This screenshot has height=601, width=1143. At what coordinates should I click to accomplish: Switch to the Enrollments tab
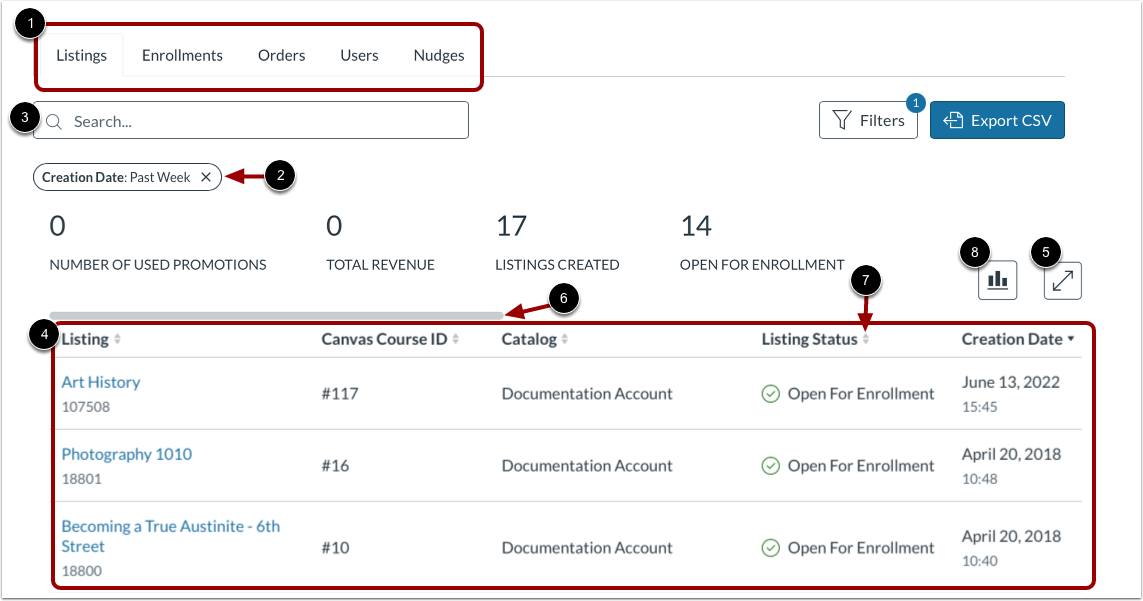click(181, 55)
